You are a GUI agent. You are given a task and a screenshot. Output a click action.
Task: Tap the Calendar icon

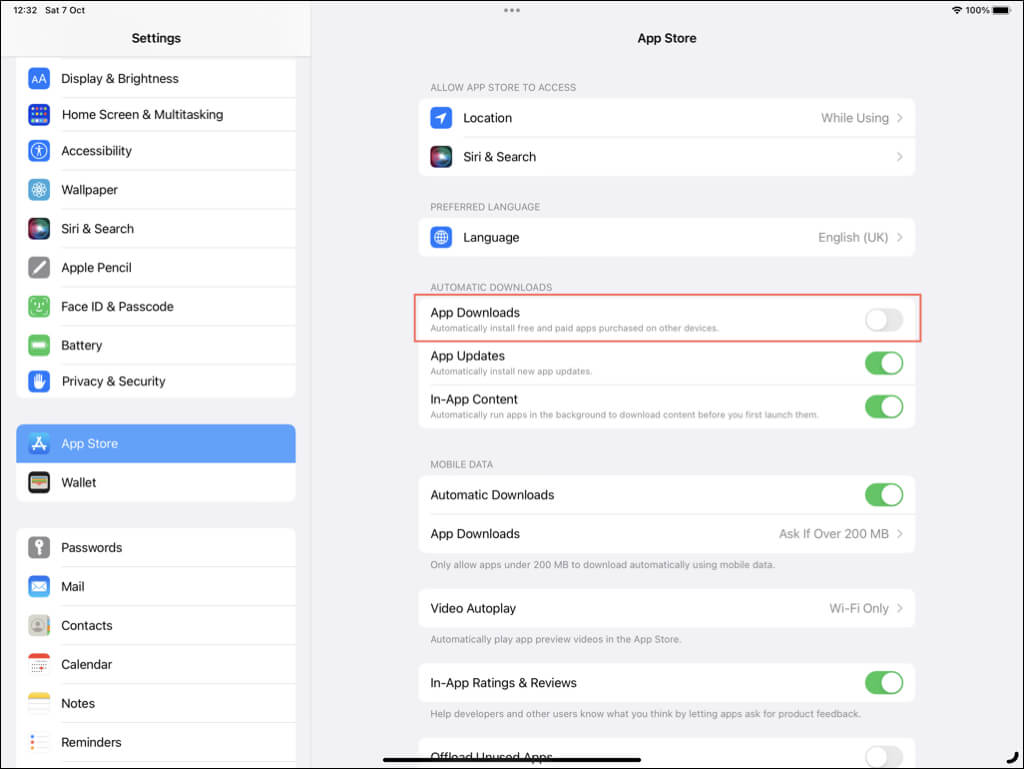[x=39, y=664]
